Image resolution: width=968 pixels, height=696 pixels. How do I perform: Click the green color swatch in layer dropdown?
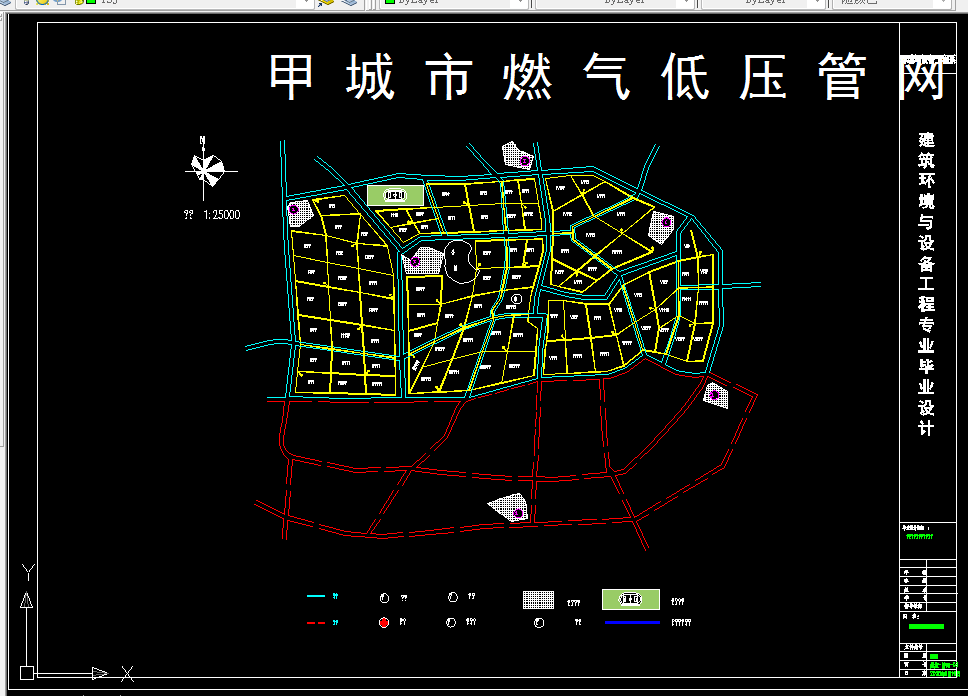89,3
